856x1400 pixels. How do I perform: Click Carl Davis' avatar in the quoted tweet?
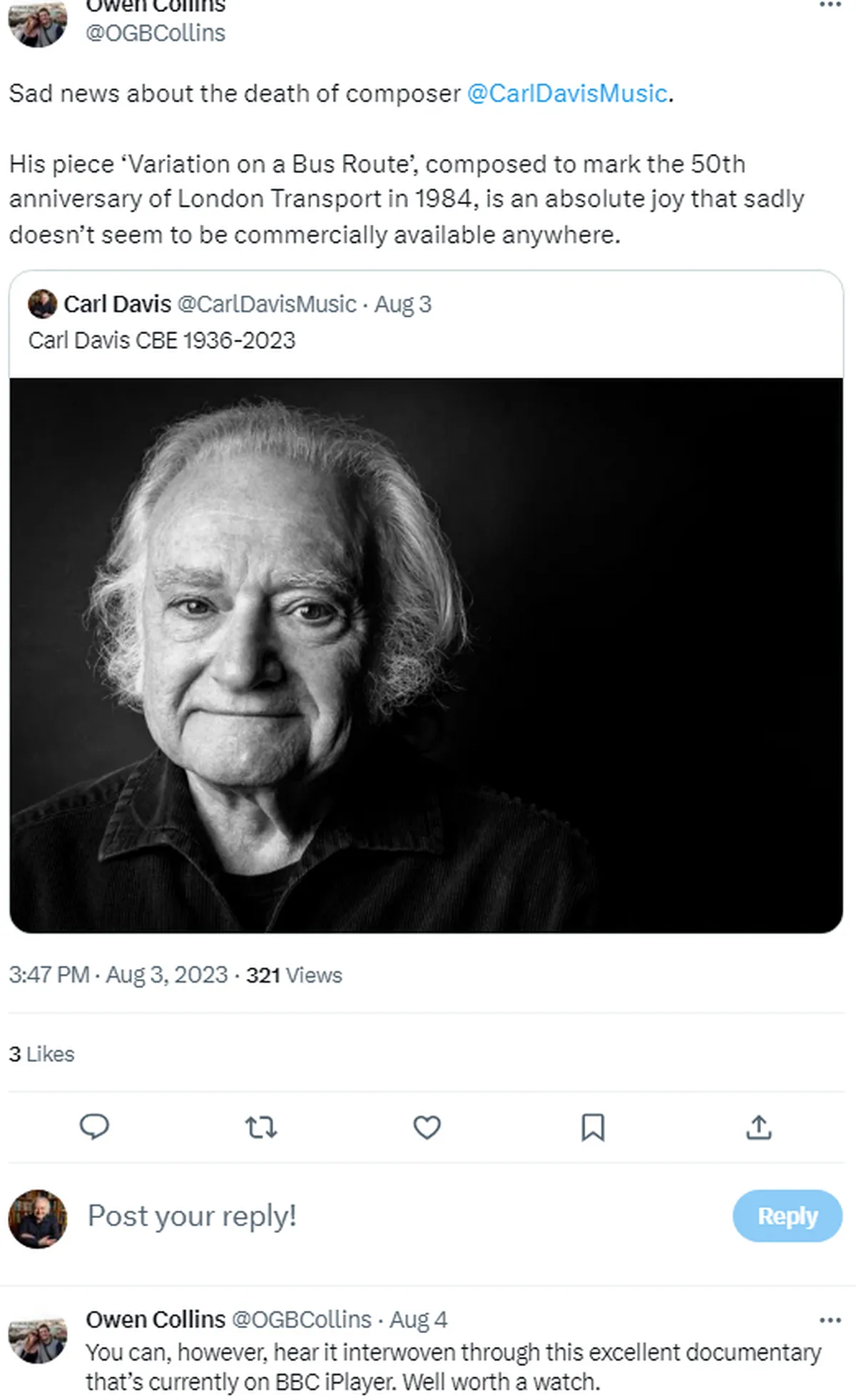(x=43, y=304)
